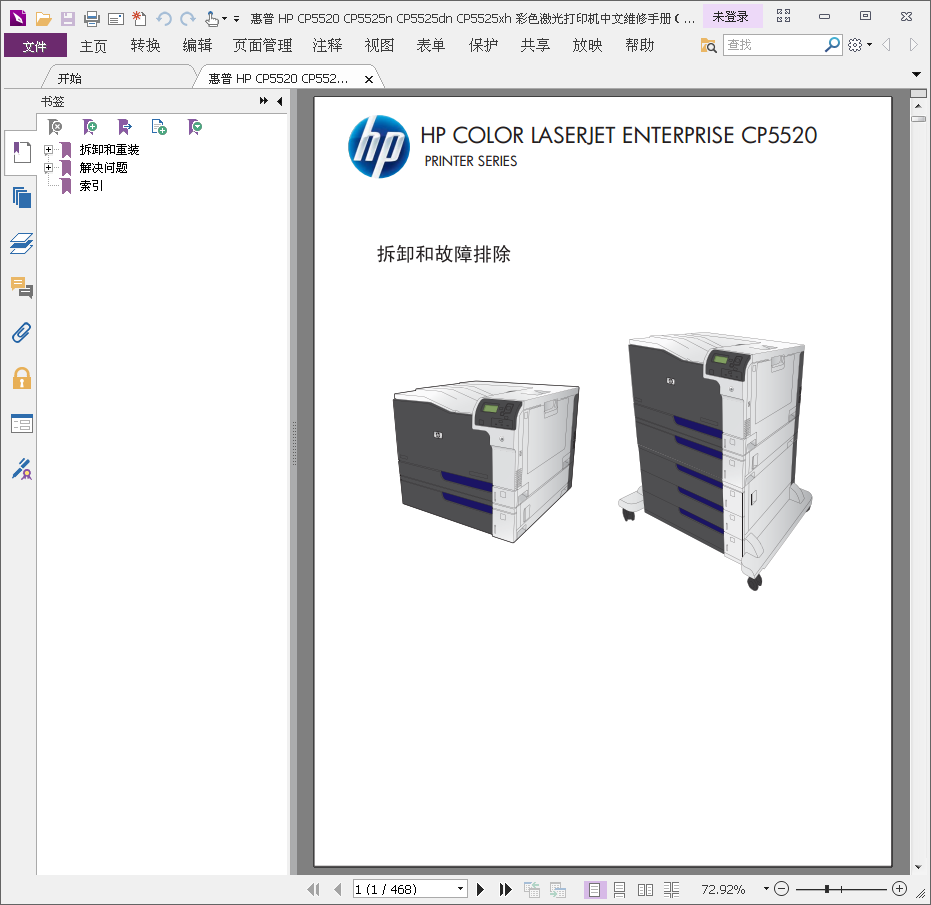931x905 pixels.
Task: Expand the 拆卸和重装 bookmark node
Action: [x=49, y=150]
